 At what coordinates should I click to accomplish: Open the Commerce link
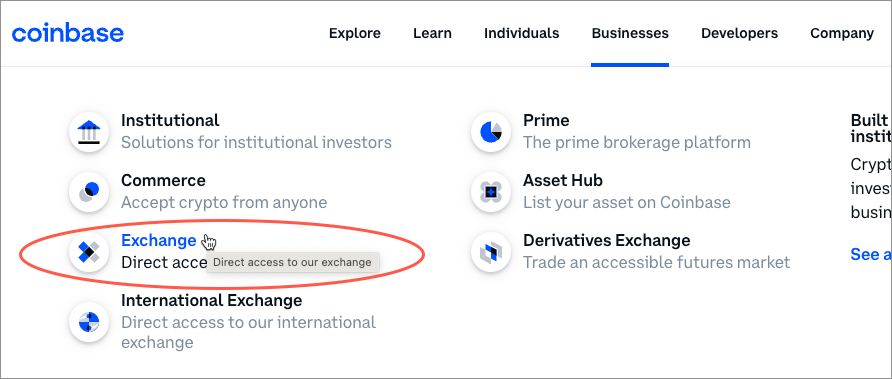tap(224, 192)
